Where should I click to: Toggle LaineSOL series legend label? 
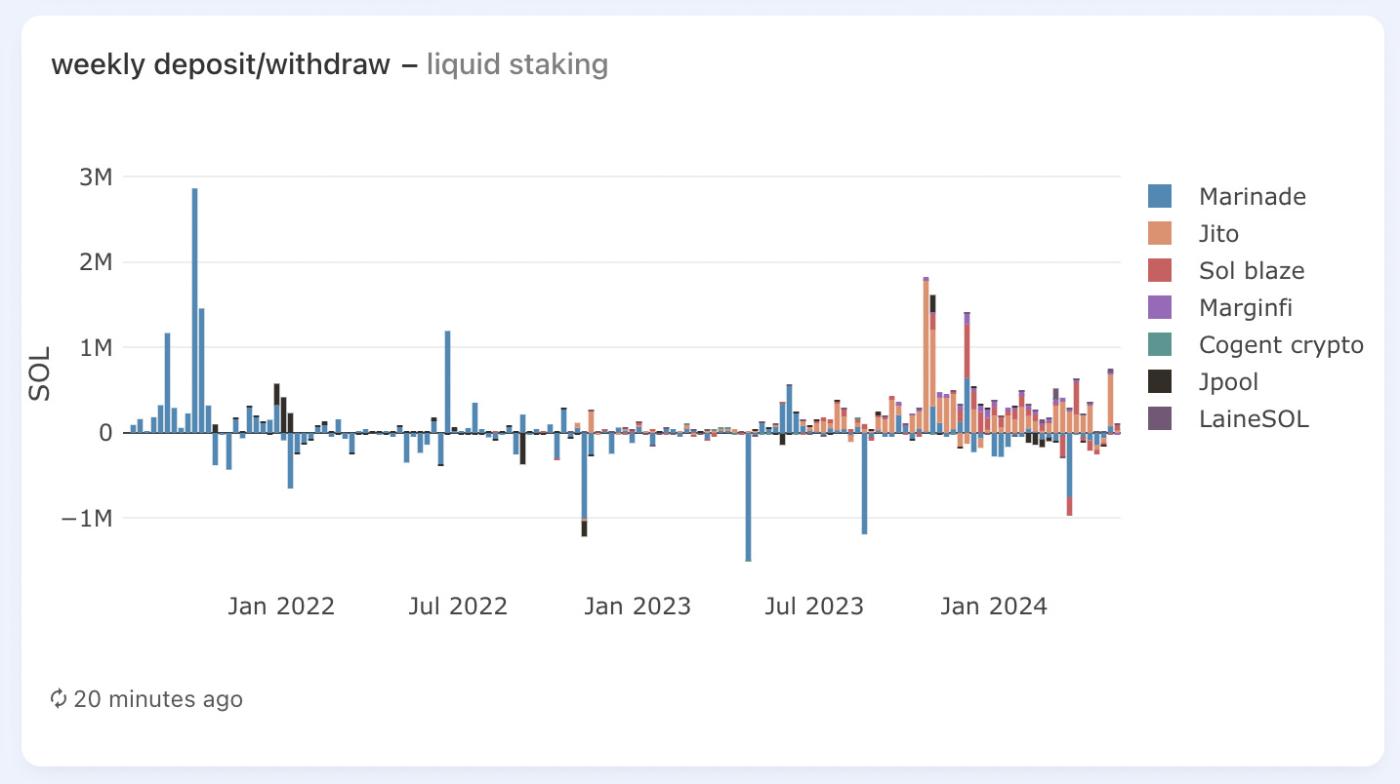(x=1253, y=418)
